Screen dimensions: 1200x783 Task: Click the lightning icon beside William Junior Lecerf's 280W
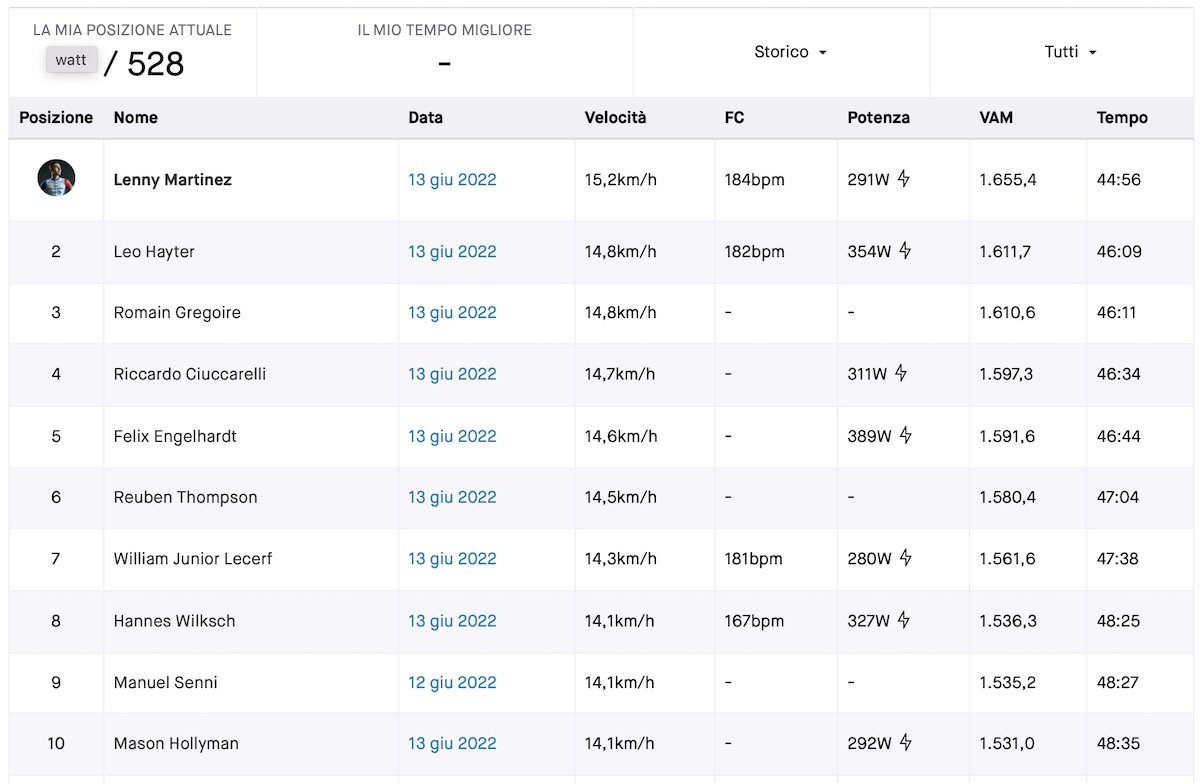point(905,559)
